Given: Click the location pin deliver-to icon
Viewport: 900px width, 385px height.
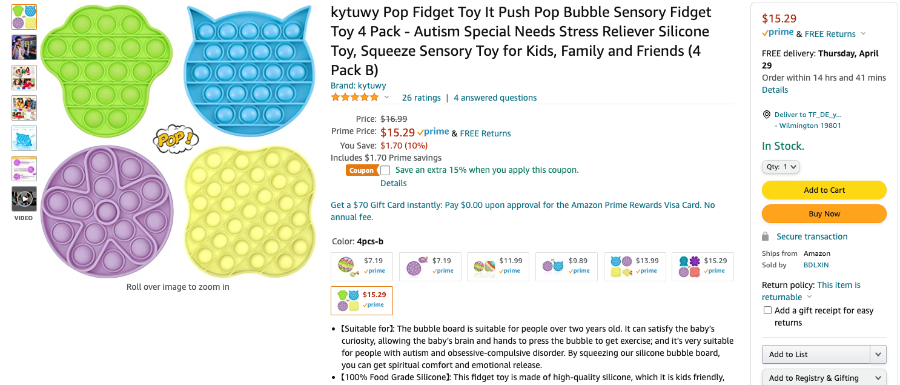Looking at the screenshot, I should 766,114.
